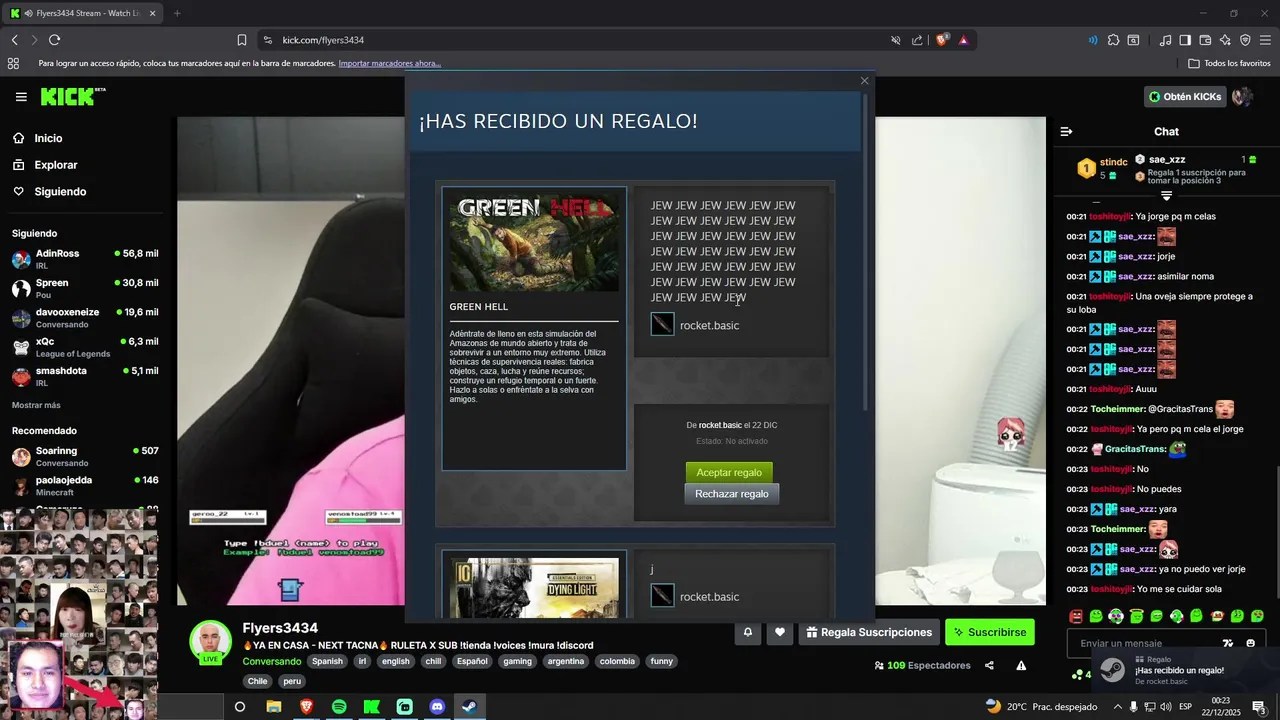Open Brave Shields icon
The width and height of the screenshot is (1280, 720).
(942, 40)
